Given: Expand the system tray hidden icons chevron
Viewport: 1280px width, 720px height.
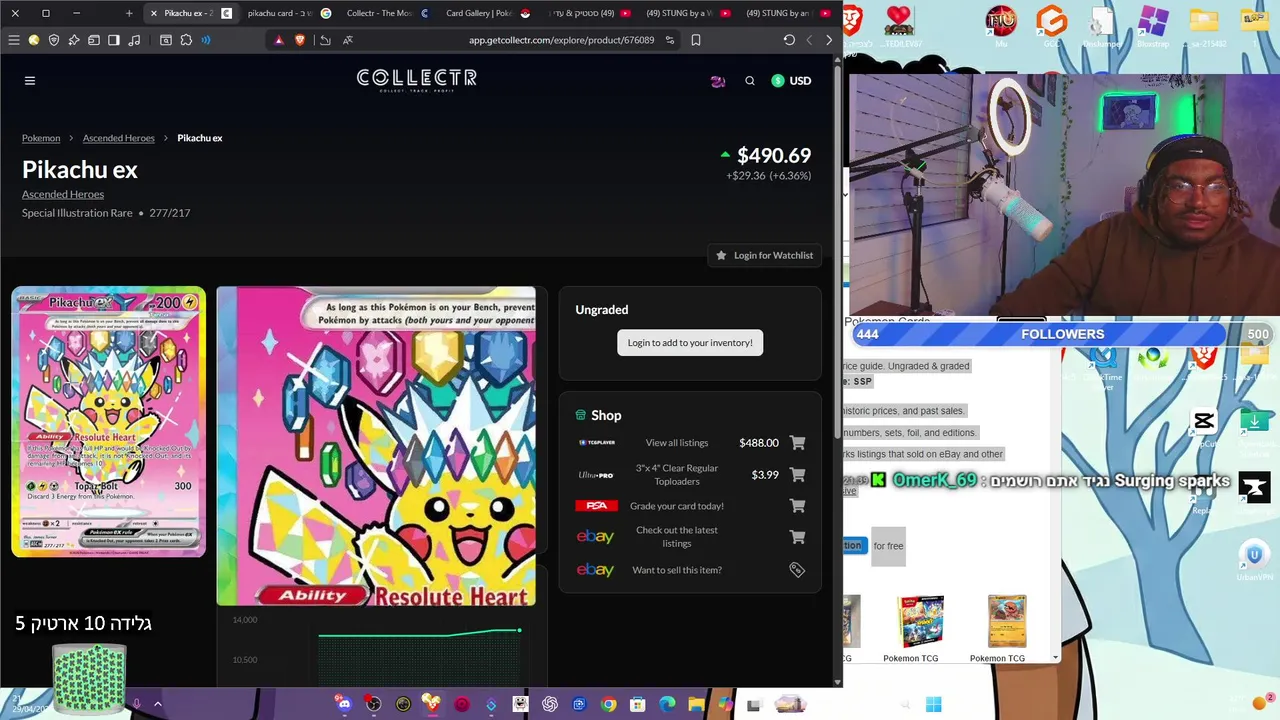Looking at the screenshot, I should pyautogui.click(x=157, y=704).
